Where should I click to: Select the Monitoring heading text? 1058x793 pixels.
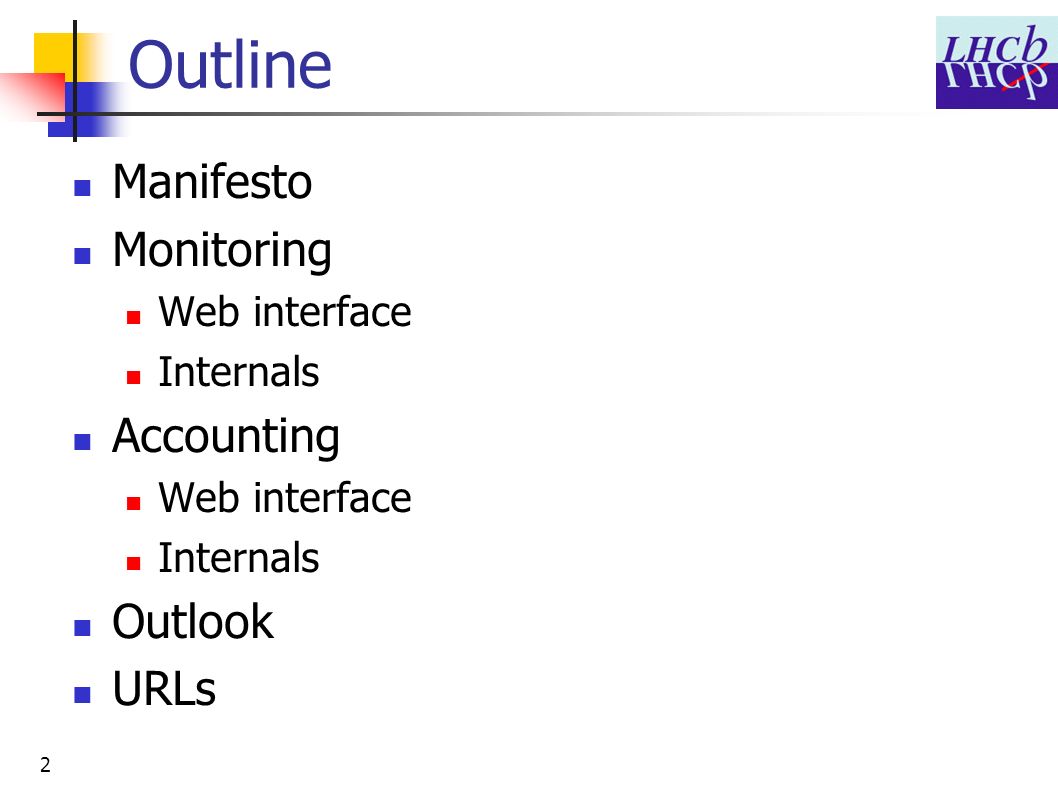tap(222, 251)
